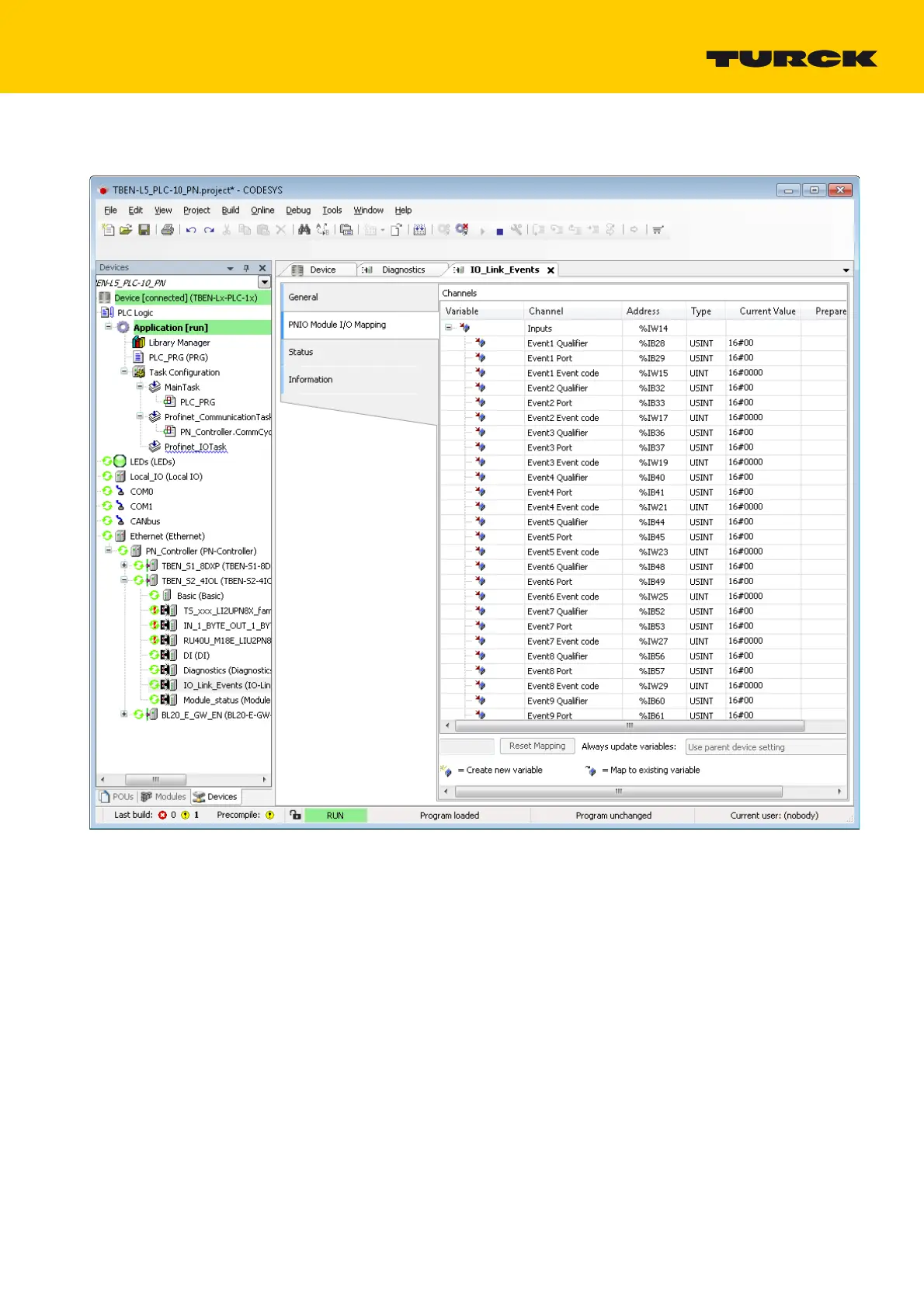Open the General side tab
This screenshot has height=1308, width=924.
(x=360, y=297)
